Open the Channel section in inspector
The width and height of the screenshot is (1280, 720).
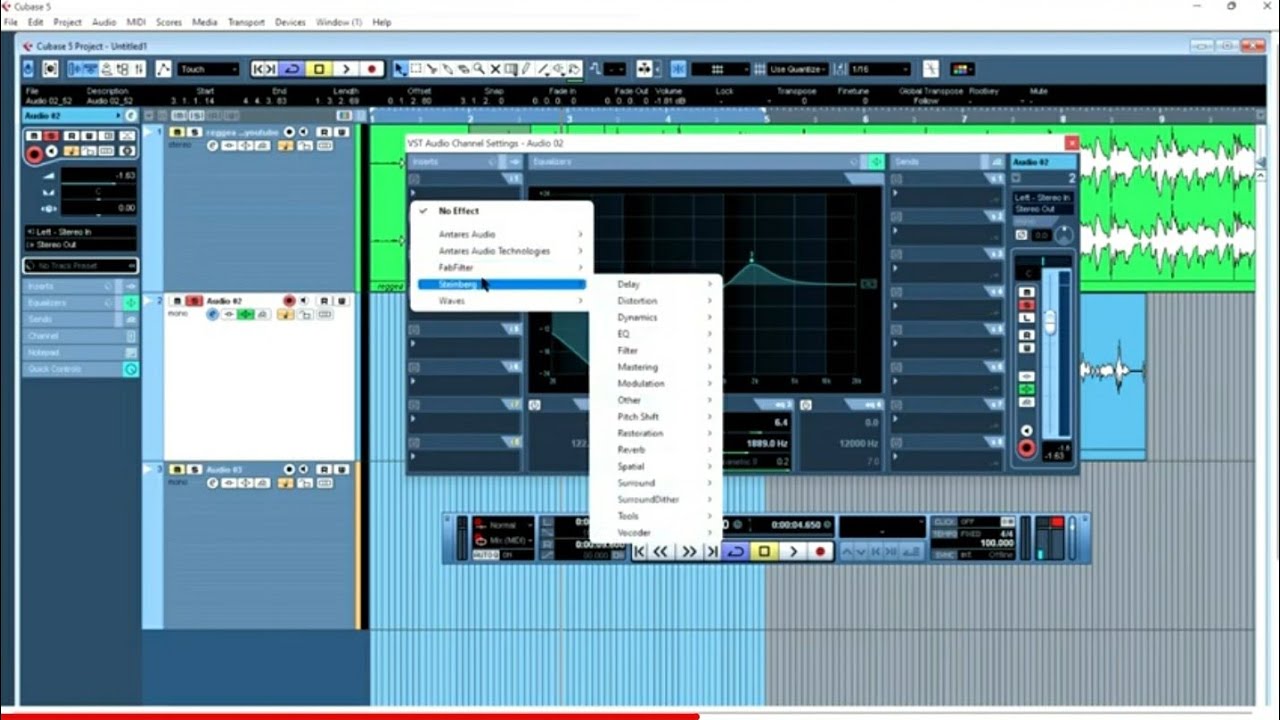[x=80, y=336]
